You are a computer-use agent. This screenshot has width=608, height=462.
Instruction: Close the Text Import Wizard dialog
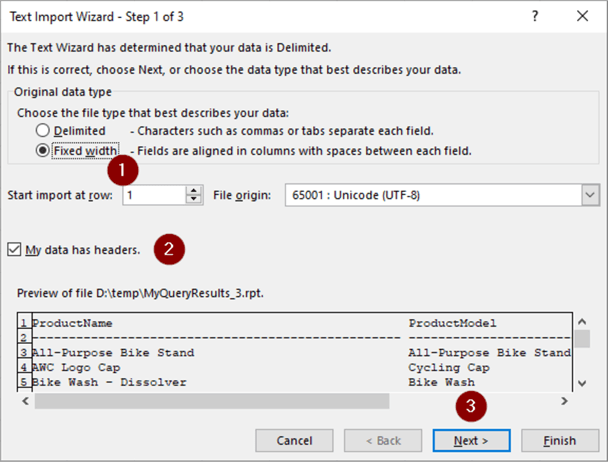[x=583, y=17]
